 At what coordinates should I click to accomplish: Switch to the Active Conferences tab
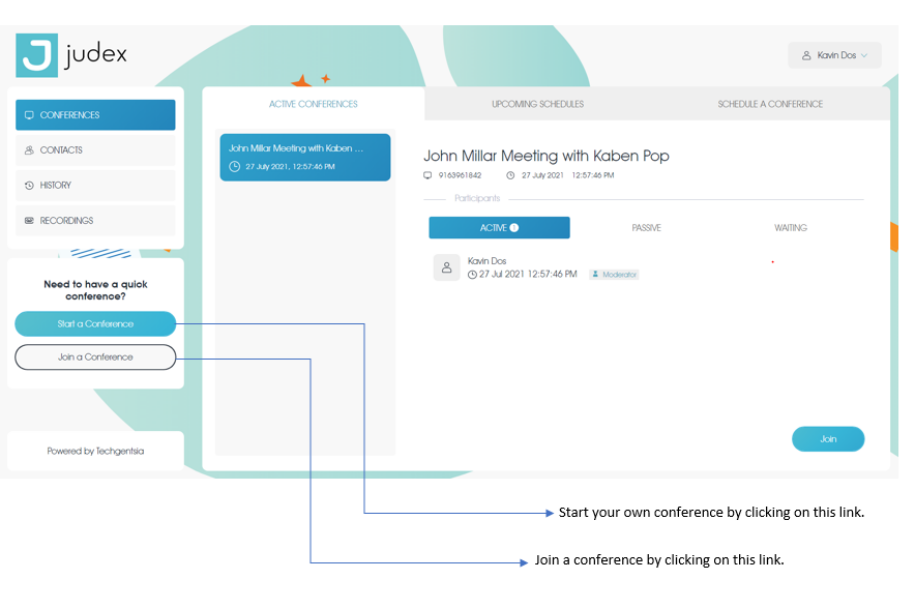pyautogui.click(x=313, y=104)
